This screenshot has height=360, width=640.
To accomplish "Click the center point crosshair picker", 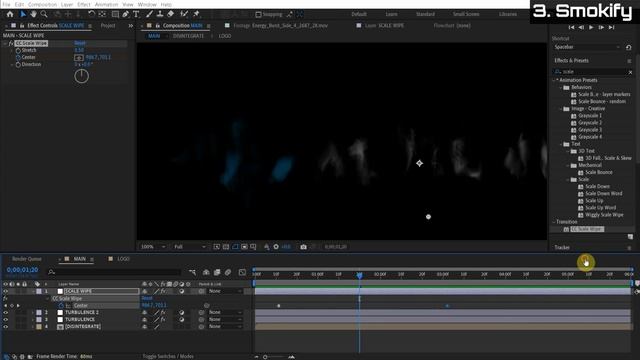I will (x=79, y=58).
